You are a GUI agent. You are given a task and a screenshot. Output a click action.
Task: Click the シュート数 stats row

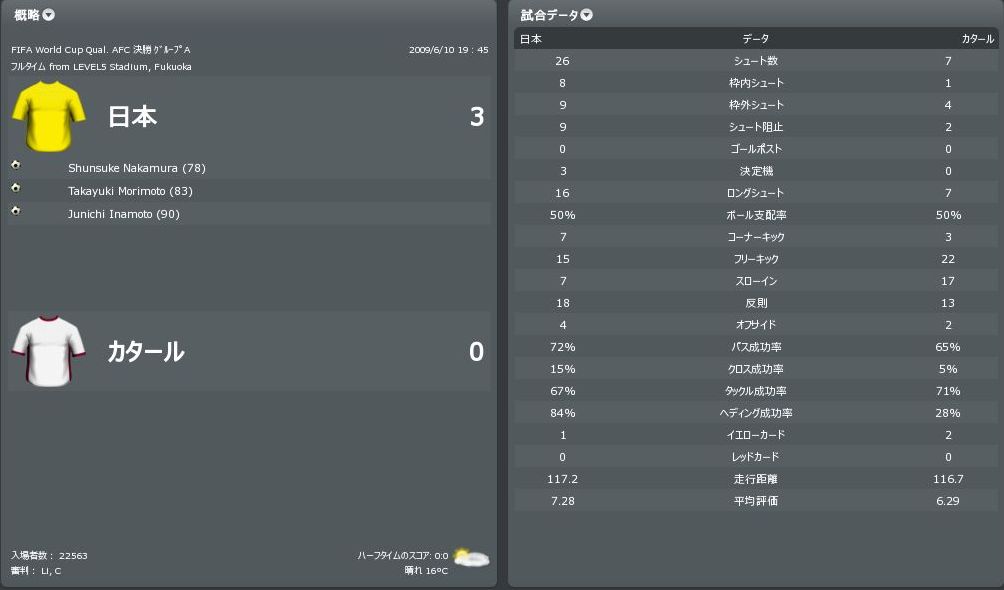(x=755, y=61)
